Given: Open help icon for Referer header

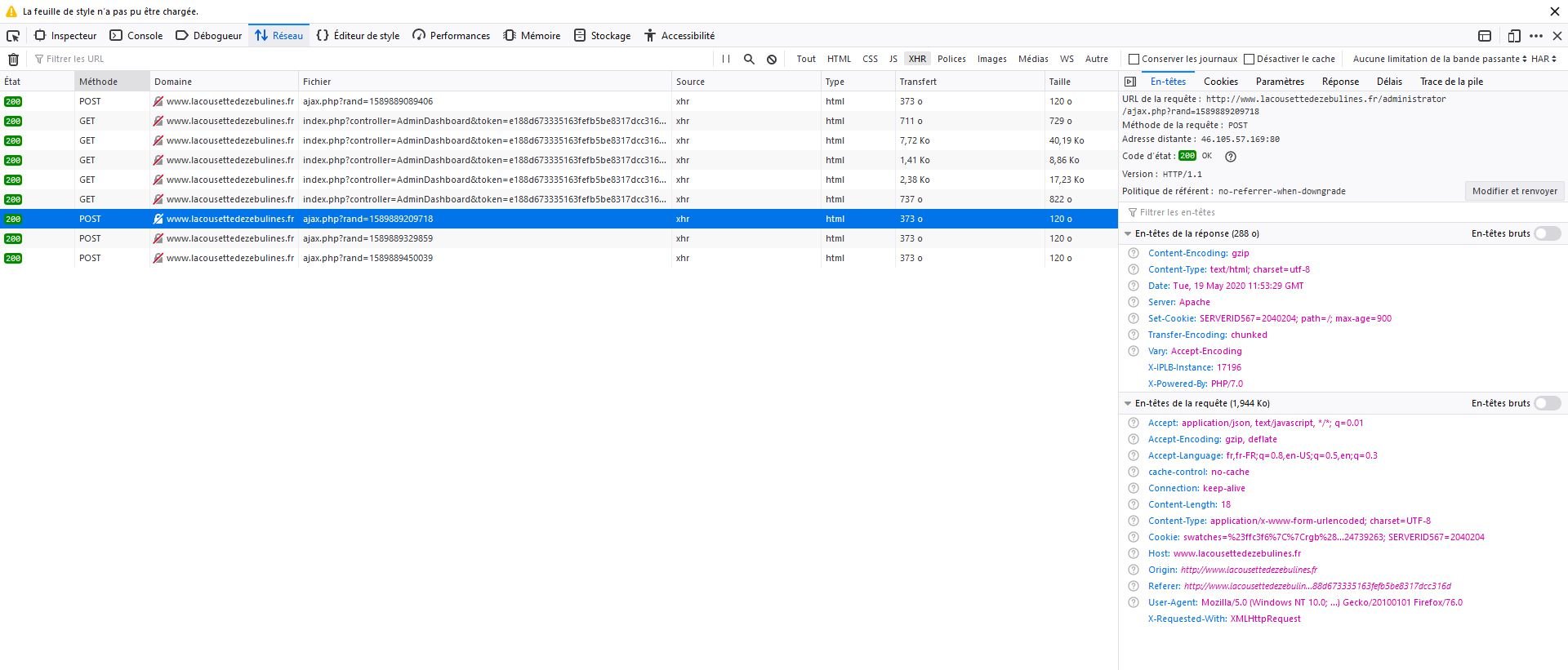Looking at the screenshot, I should 1134,586.
